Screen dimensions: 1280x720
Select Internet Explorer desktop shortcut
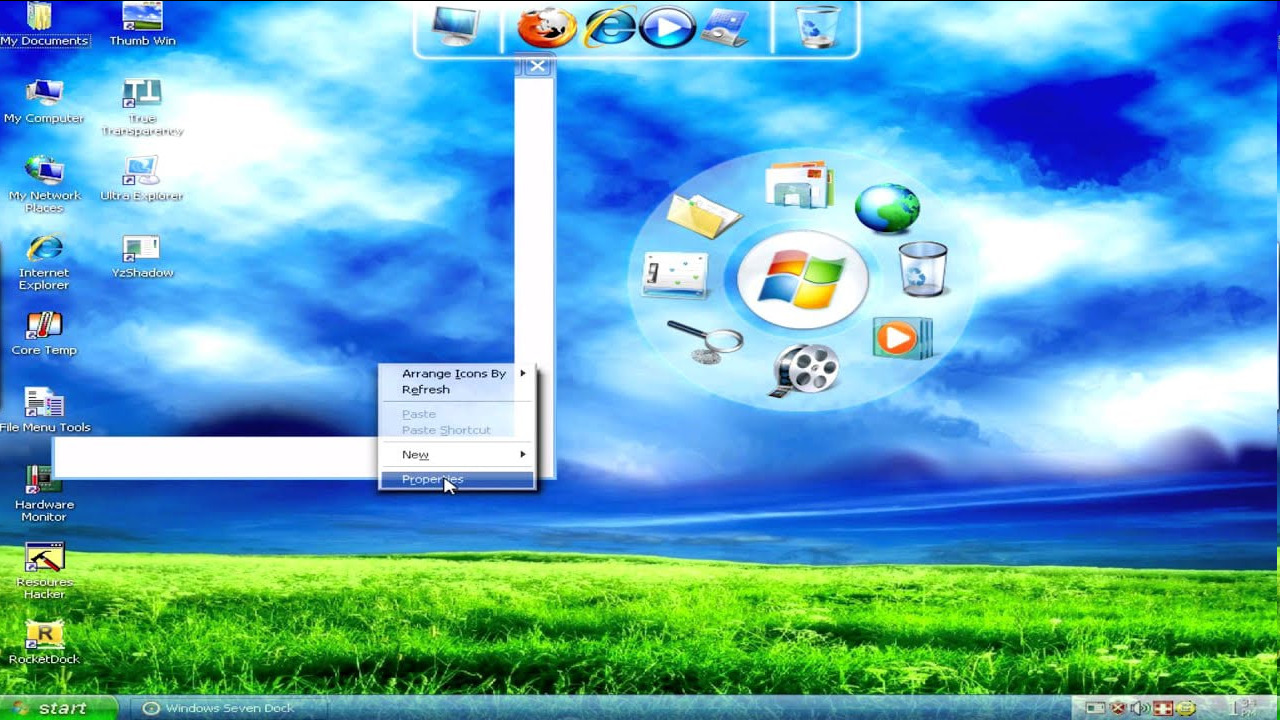44,262
